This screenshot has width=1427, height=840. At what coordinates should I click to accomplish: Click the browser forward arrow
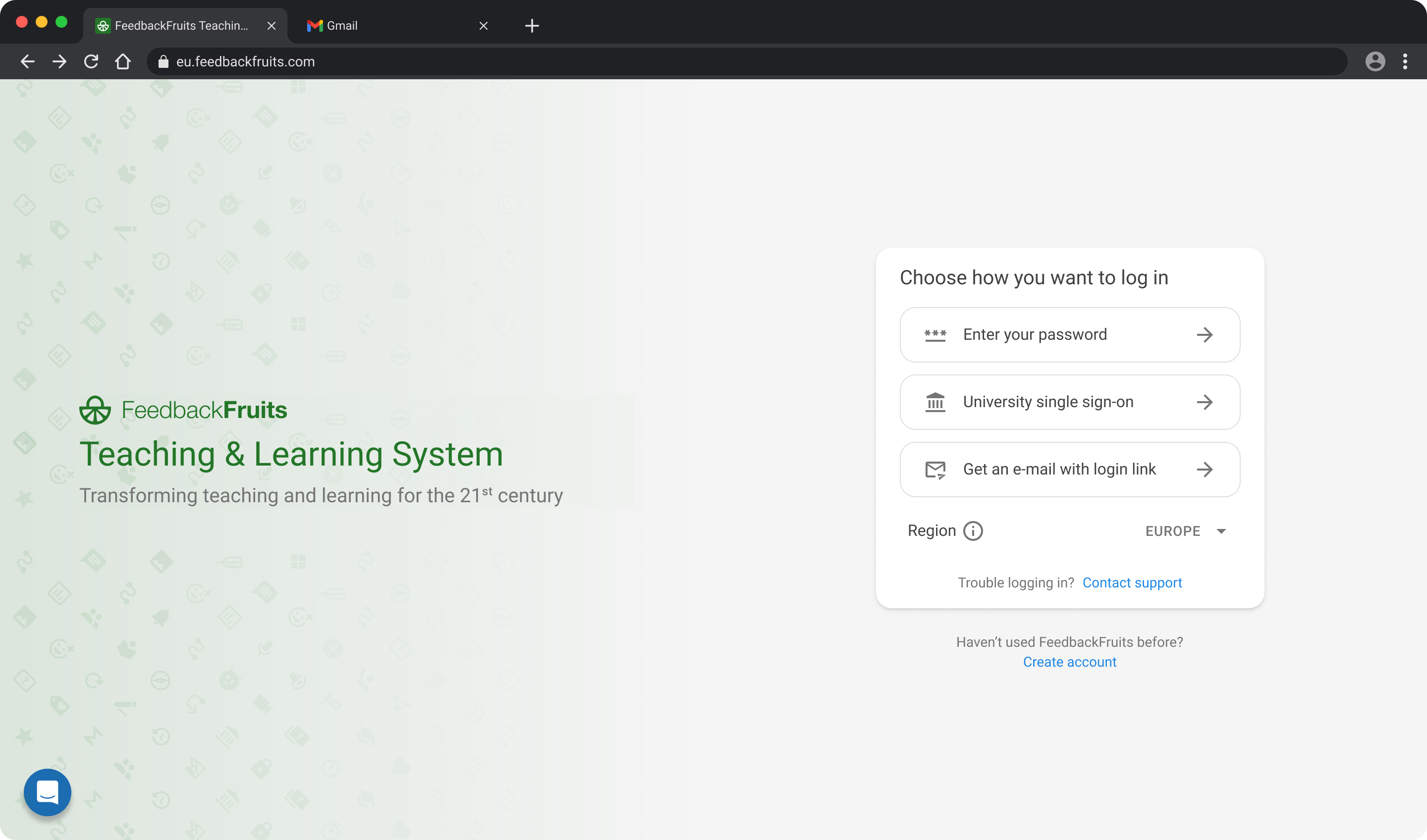(x=59, y=61)
